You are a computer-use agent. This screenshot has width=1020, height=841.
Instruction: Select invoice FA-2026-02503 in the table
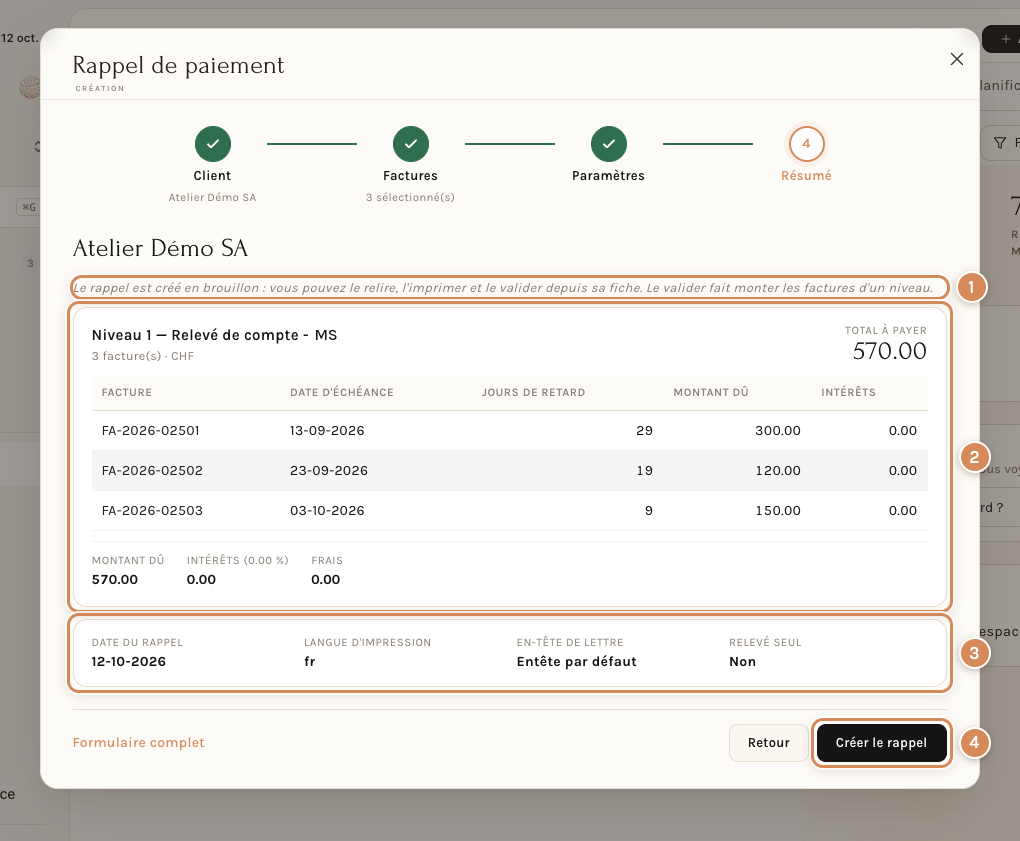tap(152, 511)
